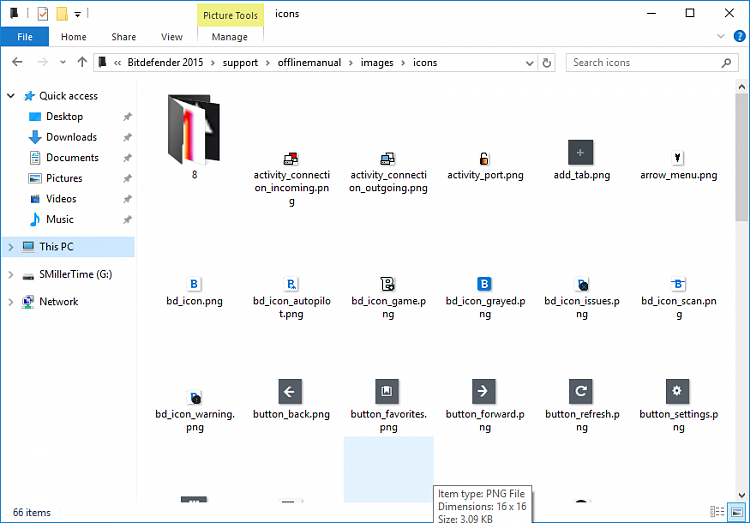Image resolution: width=750 pixels, height=523 pixels.
Task: Open Music in Quick access
Action: click(60, 220)
